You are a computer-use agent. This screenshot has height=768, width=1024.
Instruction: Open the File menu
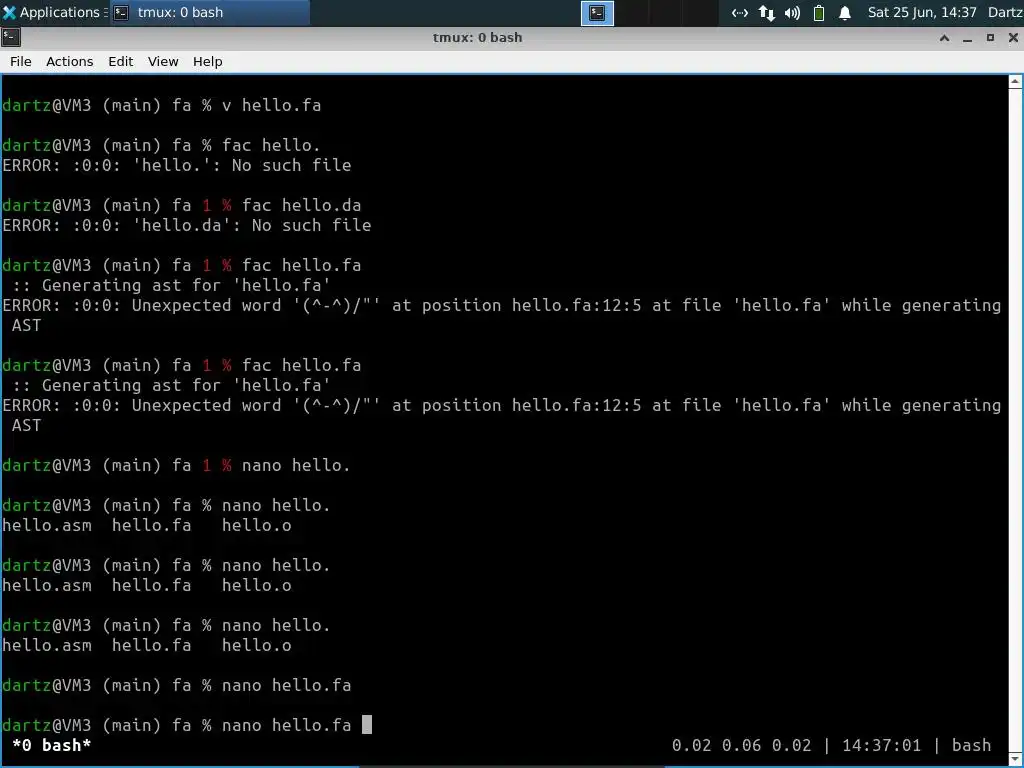[20, 61]
